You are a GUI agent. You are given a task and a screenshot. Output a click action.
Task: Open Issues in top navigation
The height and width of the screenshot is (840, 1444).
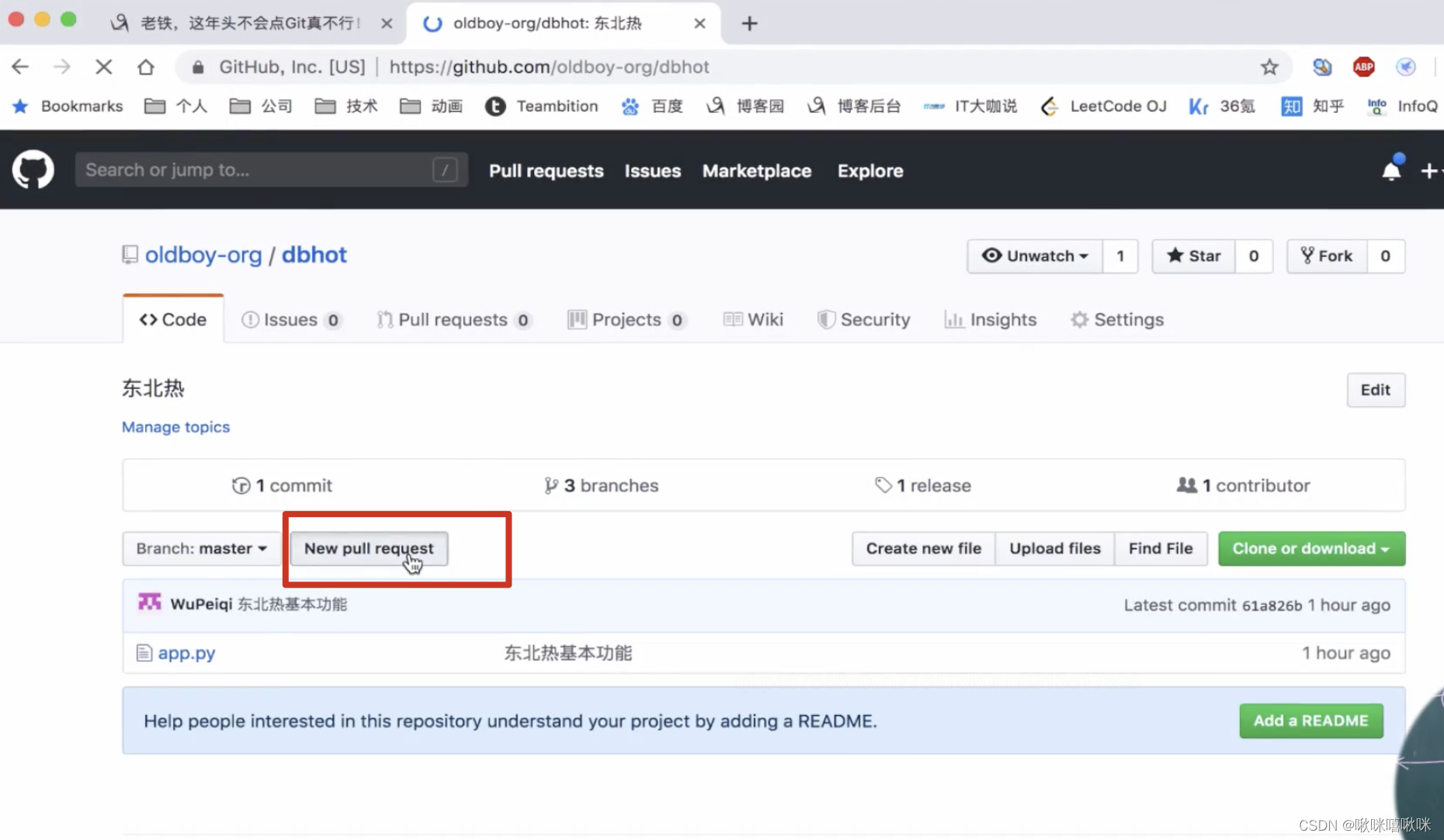click(x=653, y=171)
